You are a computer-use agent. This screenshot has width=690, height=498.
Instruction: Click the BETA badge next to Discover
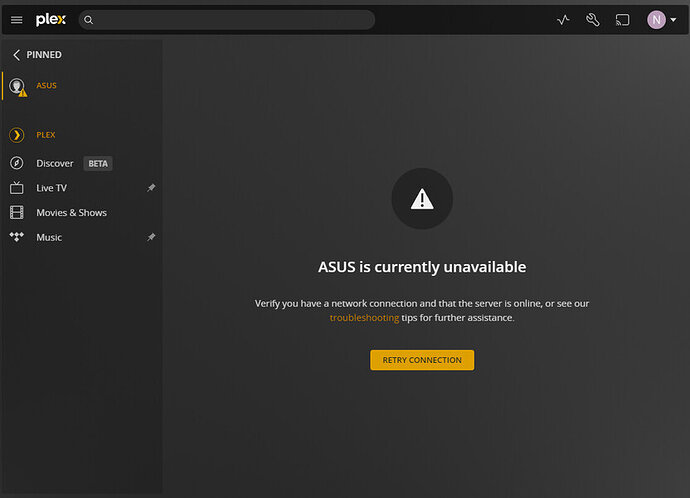click(x=98, y=164)
